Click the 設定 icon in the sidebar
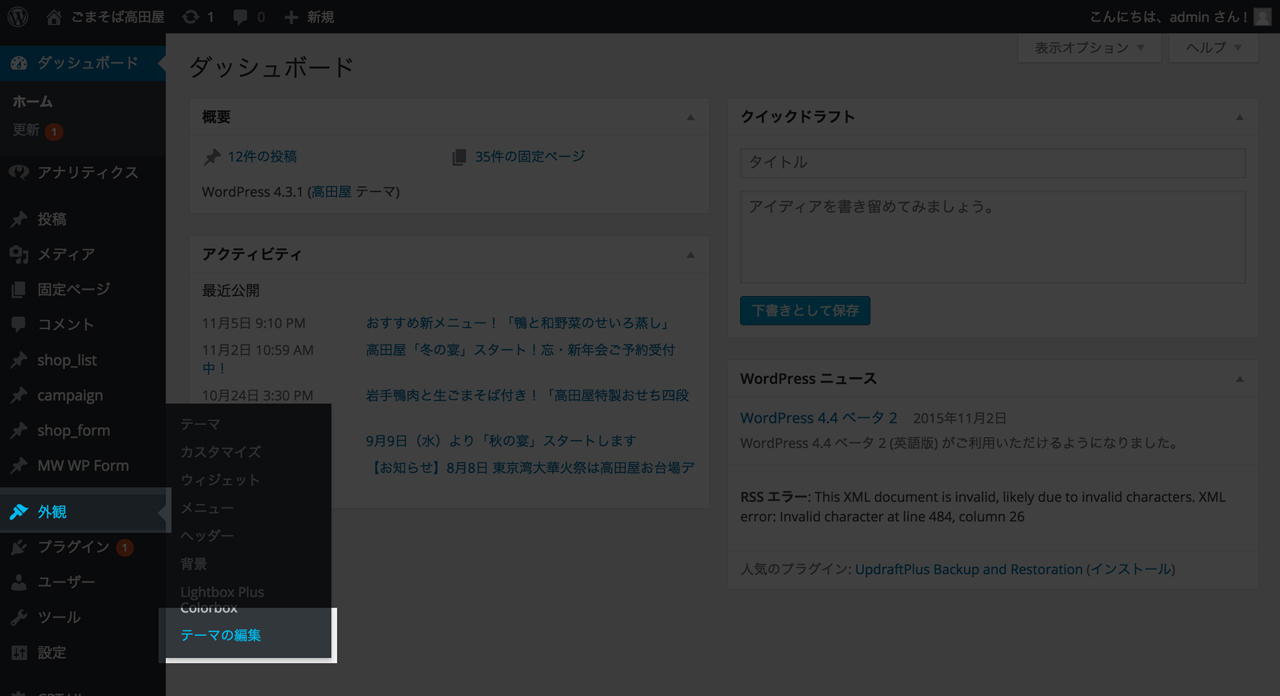 click(x=19, y=653)
